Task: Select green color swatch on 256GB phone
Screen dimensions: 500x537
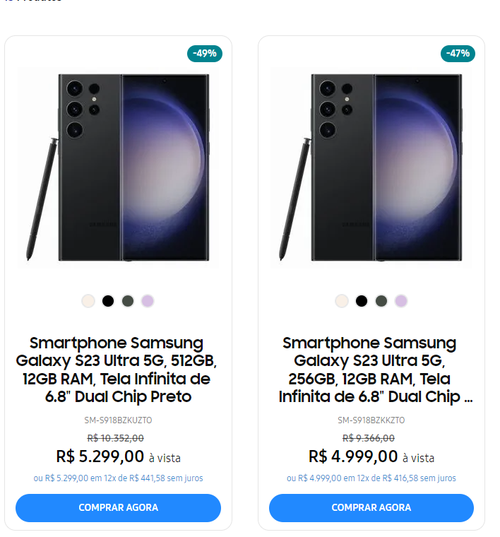Action: tap(381, 301)
